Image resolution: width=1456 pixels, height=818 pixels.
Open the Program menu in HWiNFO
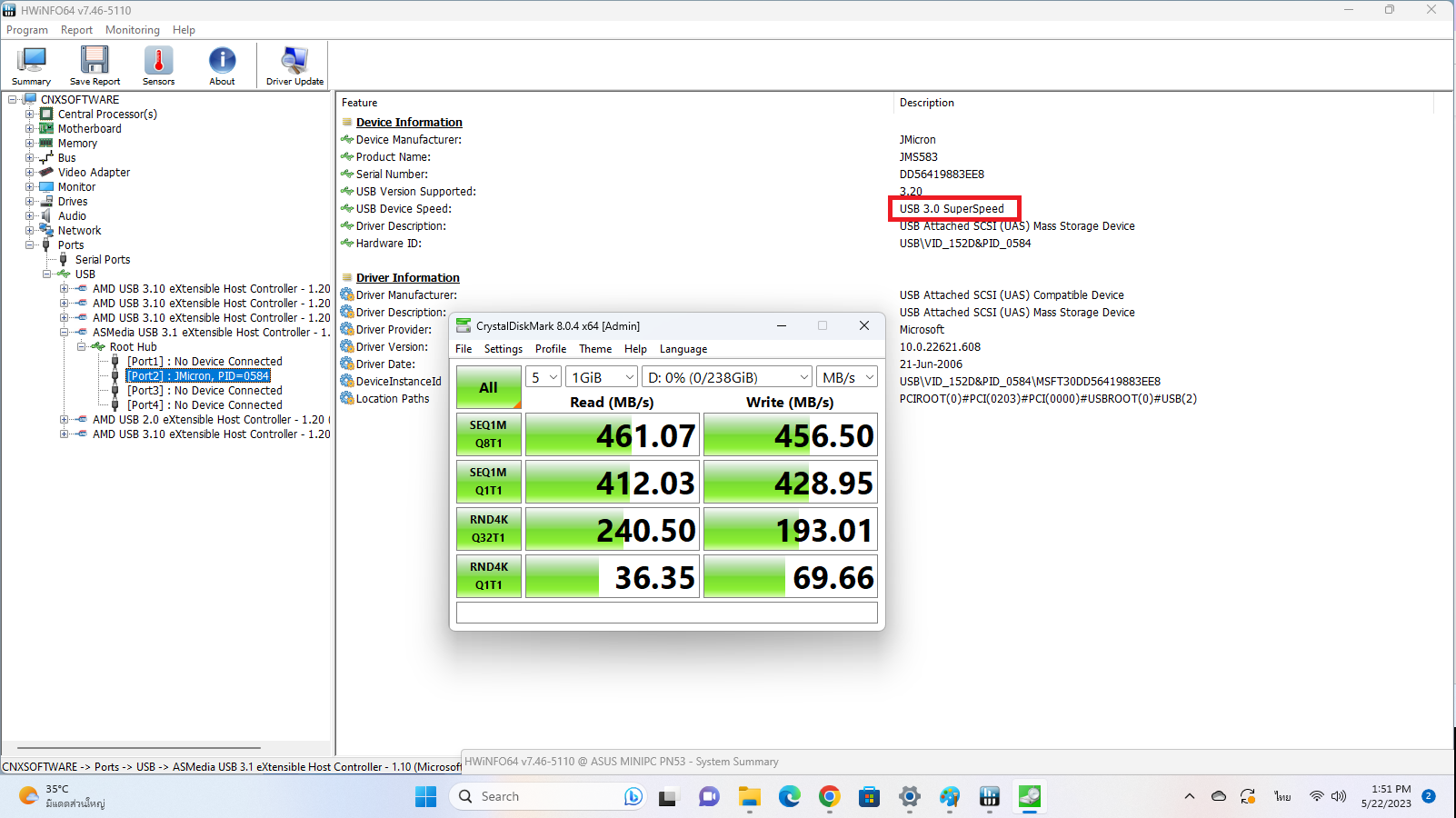(x=27, y=30)
